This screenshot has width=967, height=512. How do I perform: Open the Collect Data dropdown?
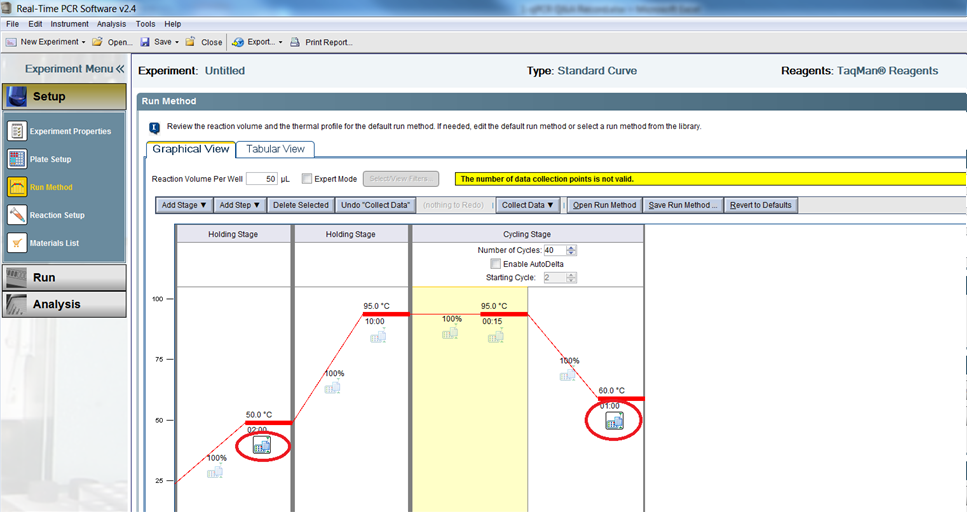pos(527,205)
